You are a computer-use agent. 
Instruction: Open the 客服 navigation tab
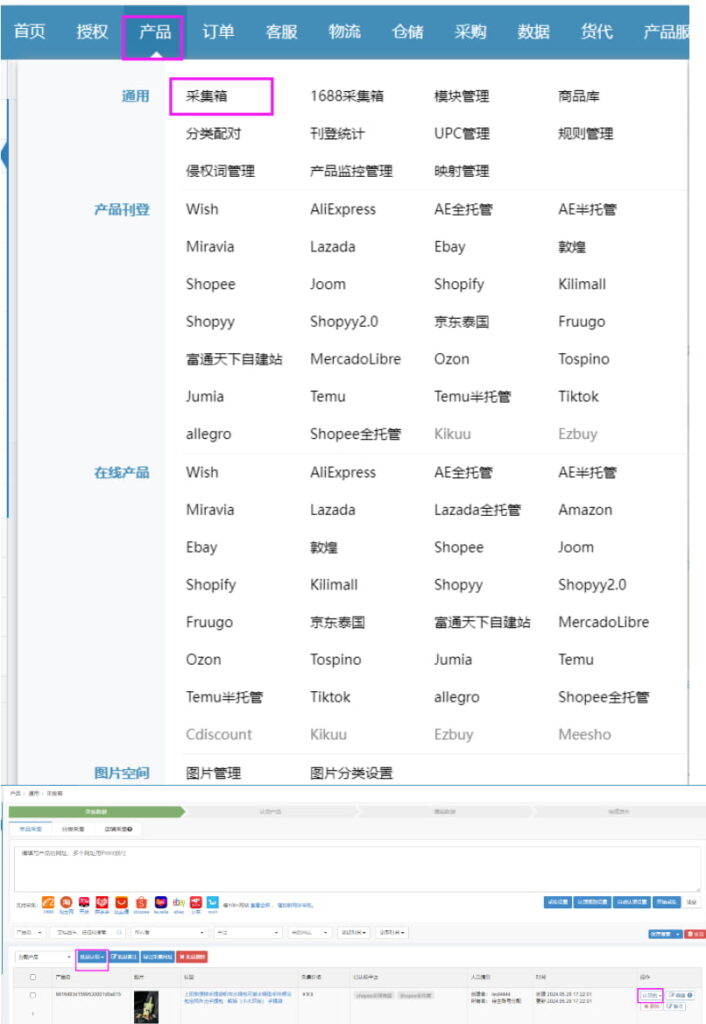tap(281, 31)
